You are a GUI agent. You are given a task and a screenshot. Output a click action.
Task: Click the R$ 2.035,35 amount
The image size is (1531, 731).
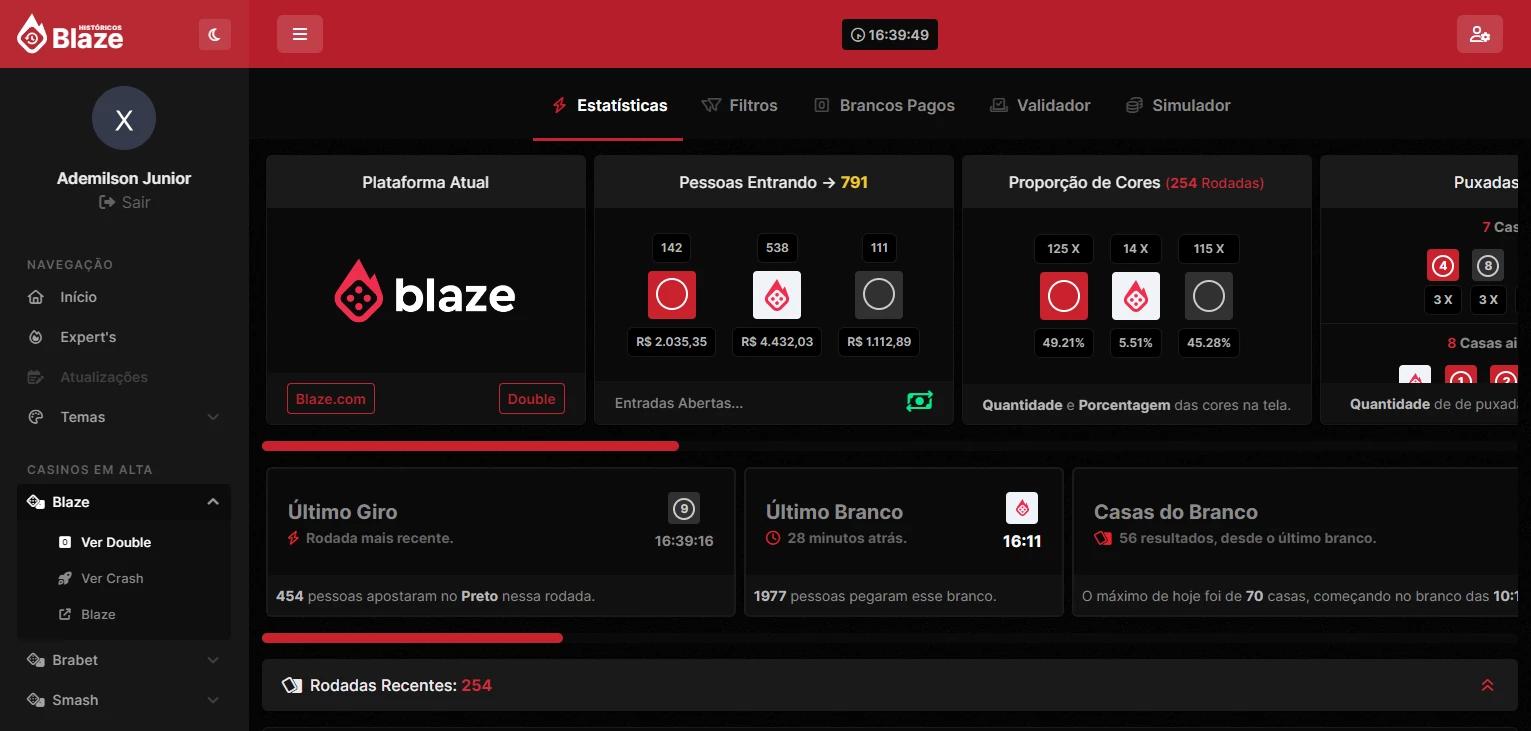tap(672, 342)
